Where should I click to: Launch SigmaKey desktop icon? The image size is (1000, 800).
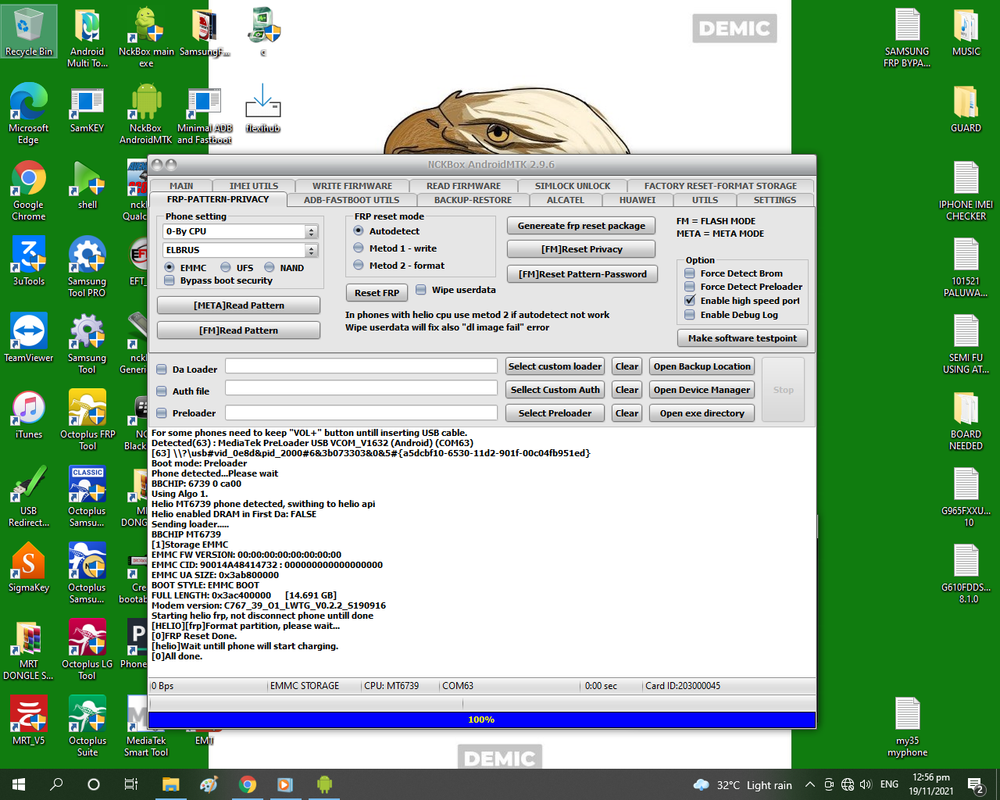pyautogui.click(x=29, y=568)
